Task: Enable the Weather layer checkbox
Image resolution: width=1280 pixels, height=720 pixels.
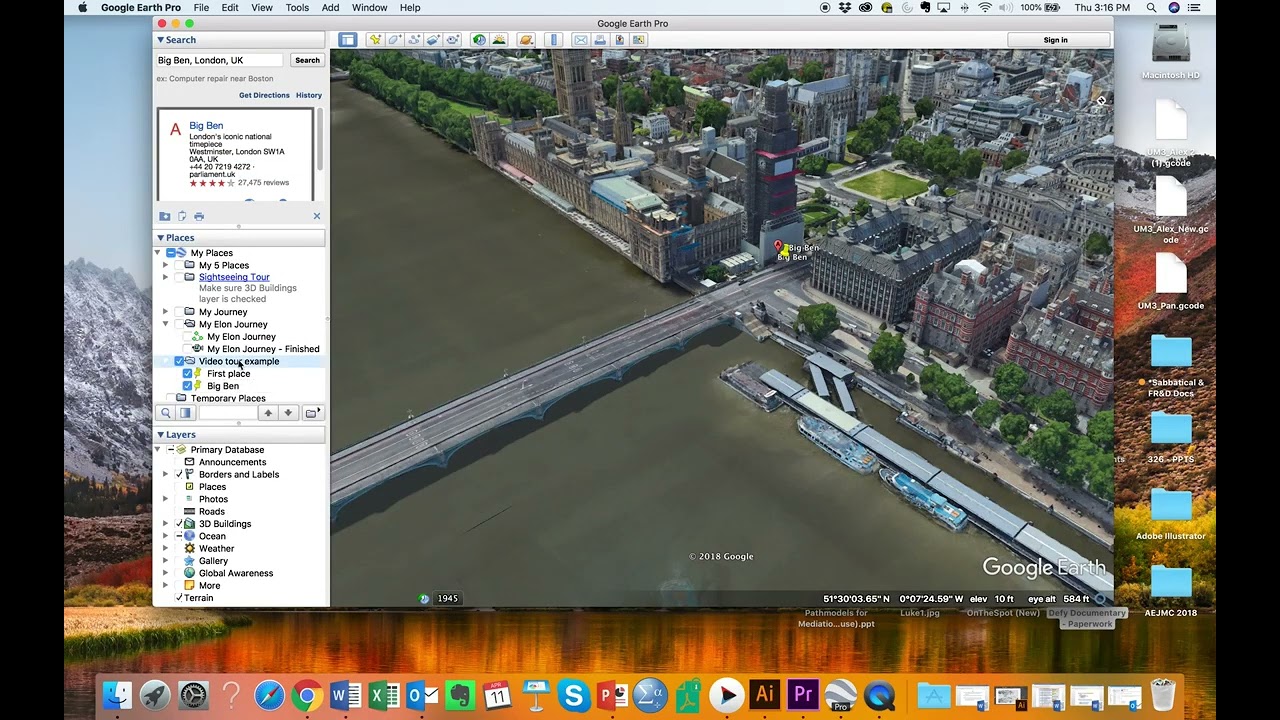Action: pyautogui.click(x=179, y=548)
